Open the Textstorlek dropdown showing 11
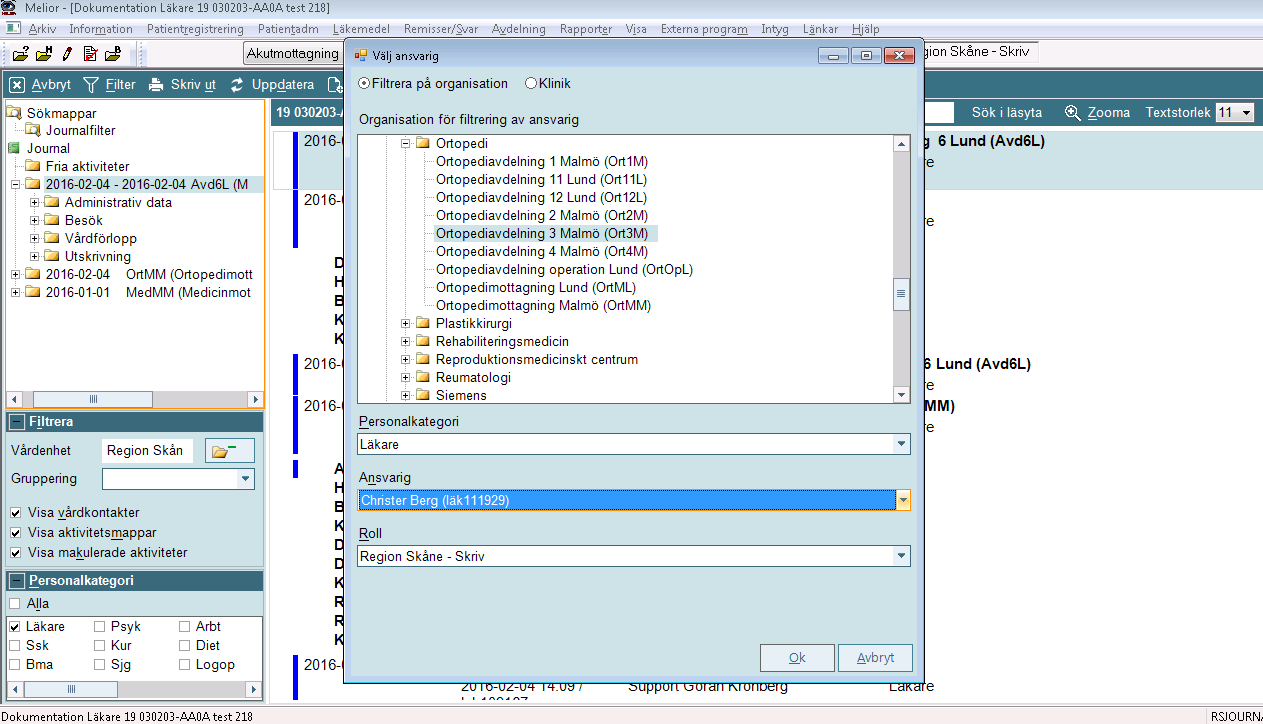1263x724 pixels. coord(1235,113)
